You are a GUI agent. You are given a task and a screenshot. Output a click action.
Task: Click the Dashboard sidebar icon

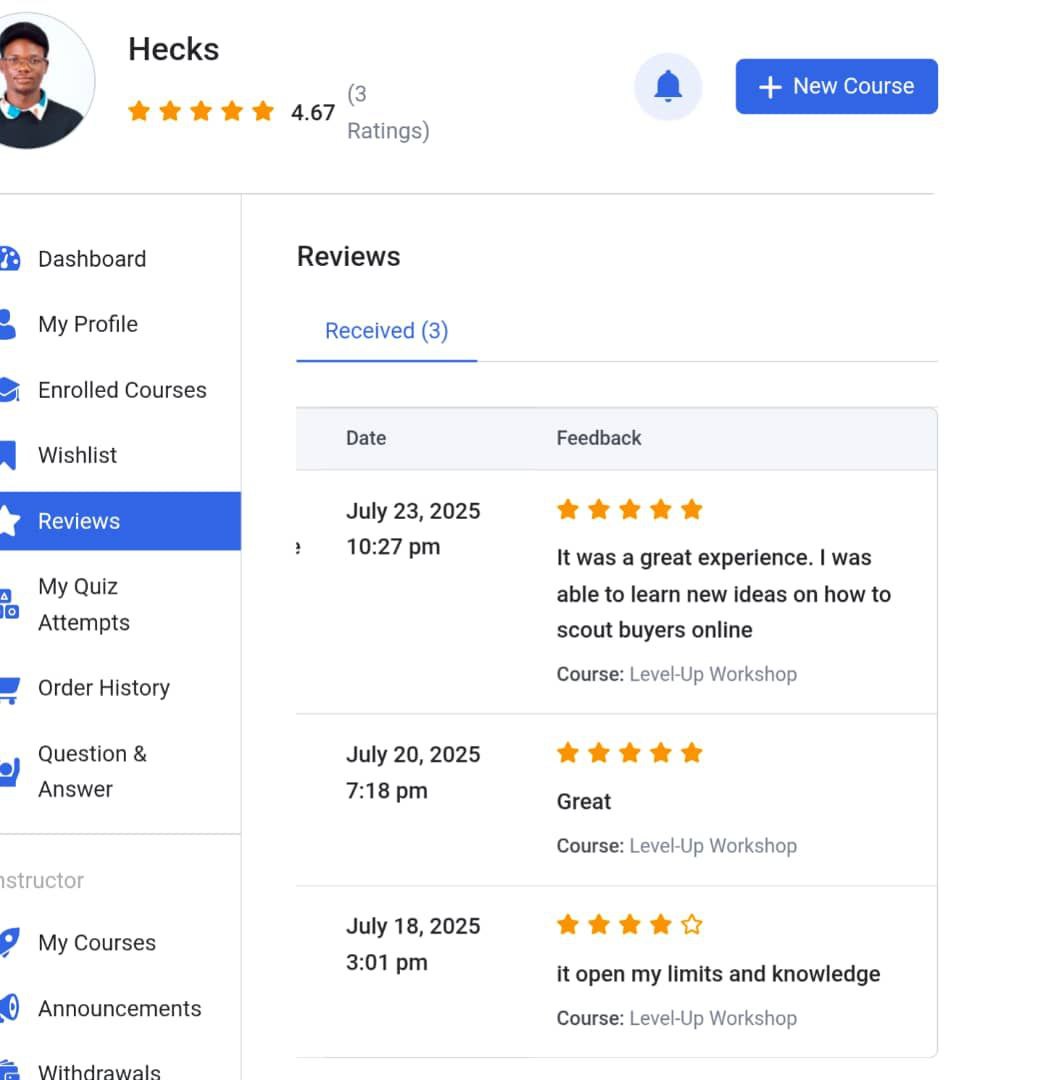[10, 258]
